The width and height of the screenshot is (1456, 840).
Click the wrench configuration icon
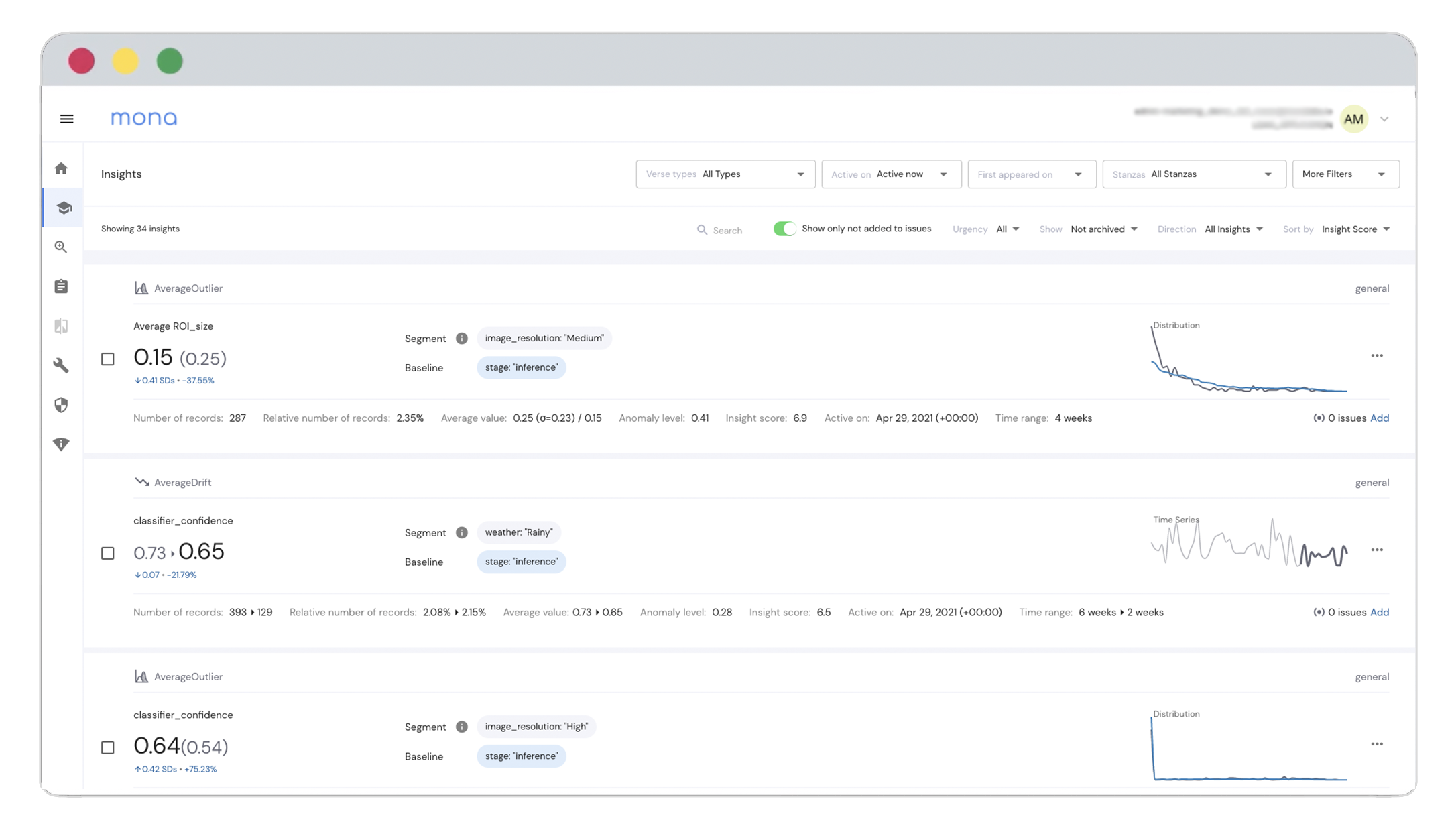click(61, 365)
